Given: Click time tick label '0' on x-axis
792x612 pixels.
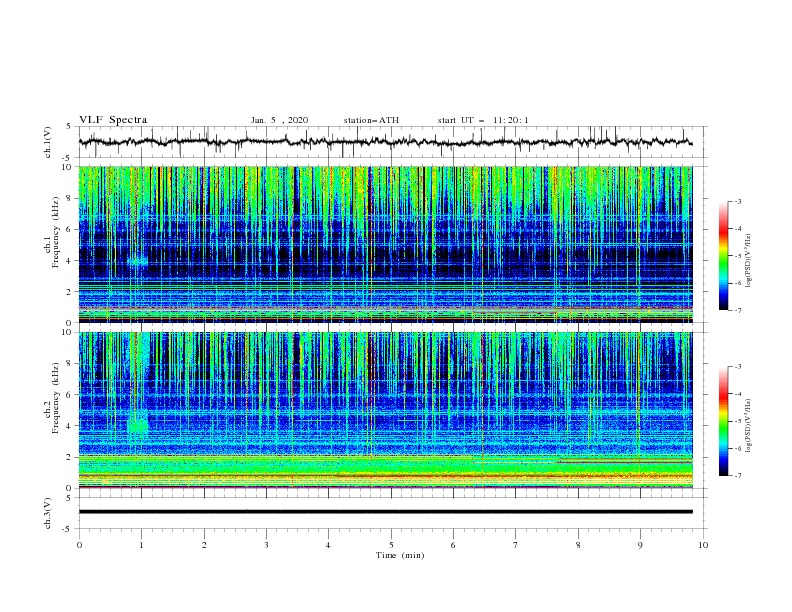Looking at the screenshot, I should tap(79, 545).
